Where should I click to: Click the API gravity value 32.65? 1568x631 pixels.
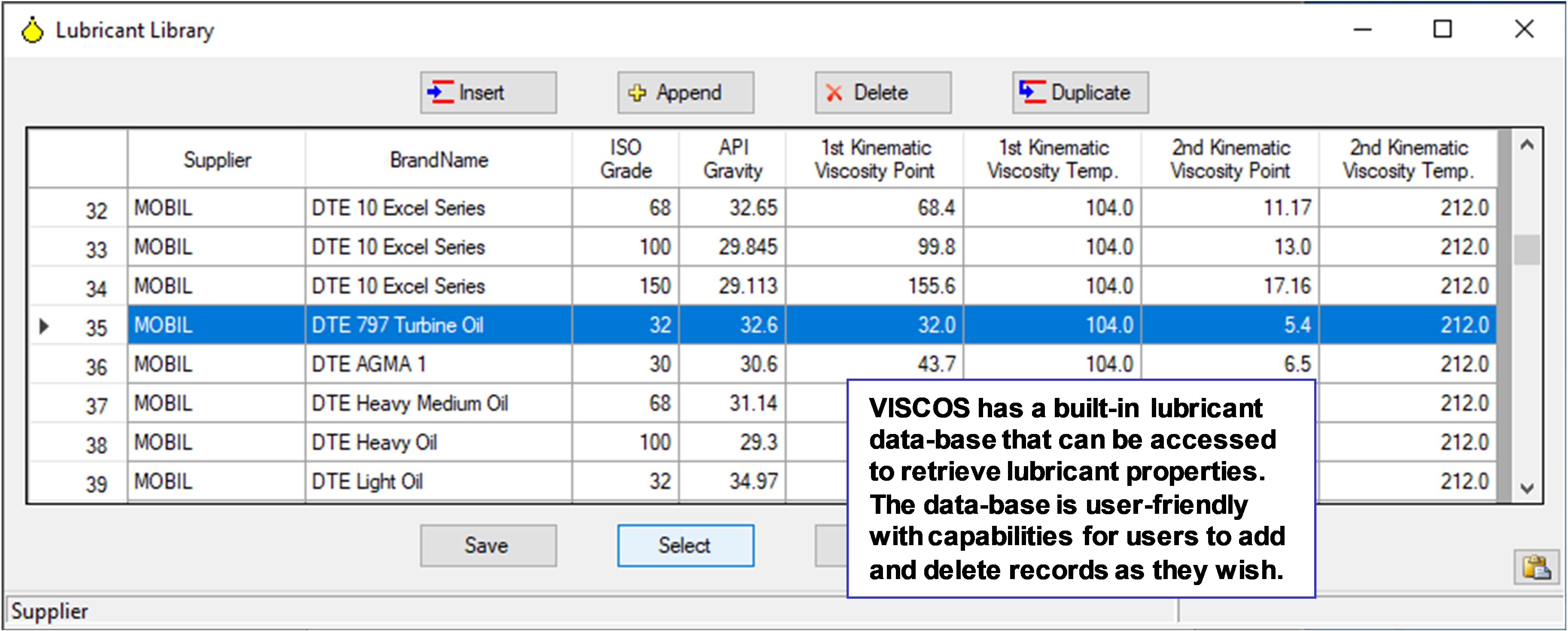(x=733, y=208)
